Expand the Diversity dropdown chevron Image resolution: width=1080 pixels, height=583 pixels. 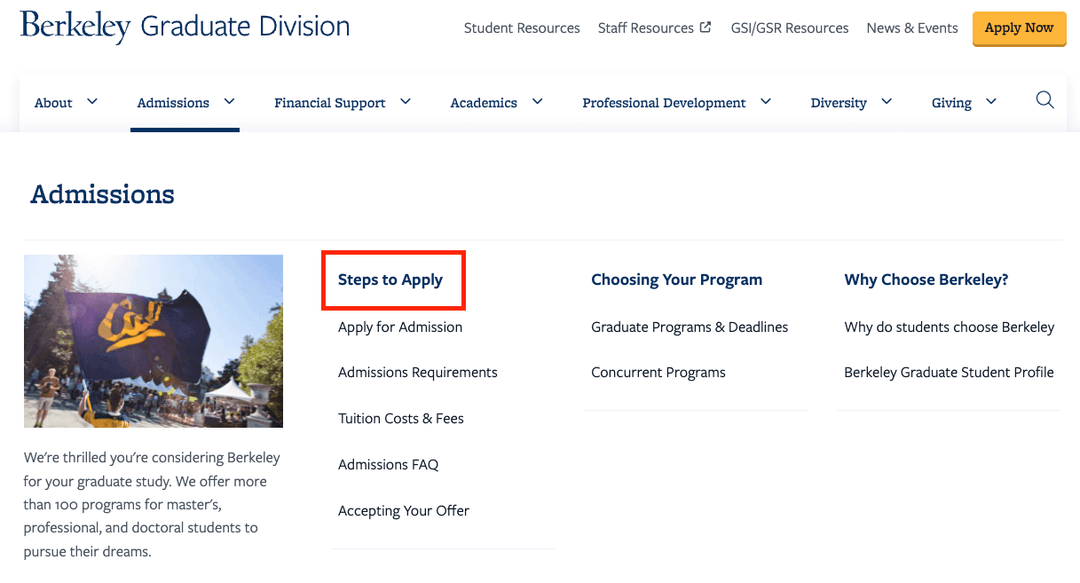point(886,102)
